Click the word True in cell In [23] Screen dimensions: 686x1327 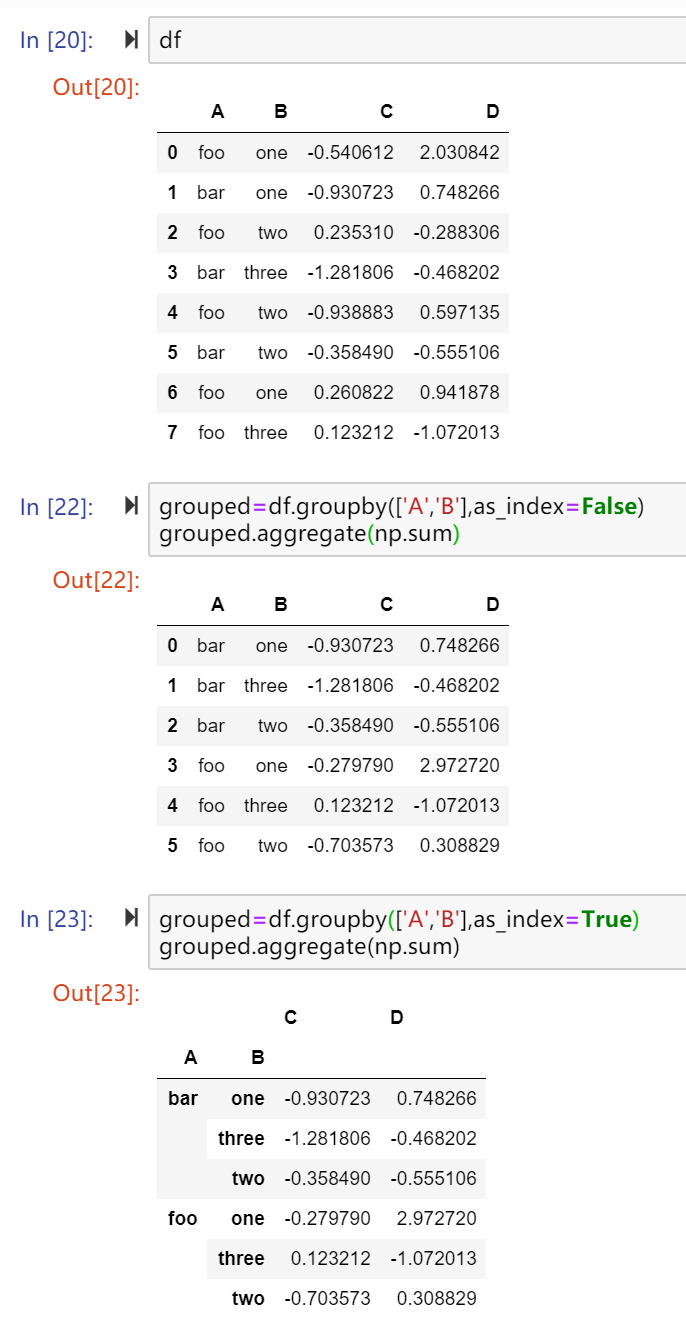click(607, 919)
